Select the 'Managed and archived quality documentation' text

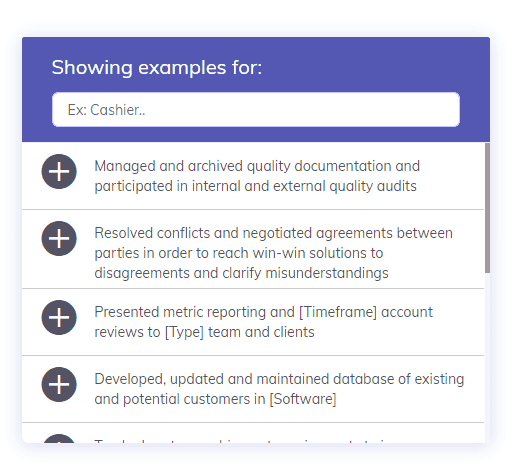click(257, 176)
